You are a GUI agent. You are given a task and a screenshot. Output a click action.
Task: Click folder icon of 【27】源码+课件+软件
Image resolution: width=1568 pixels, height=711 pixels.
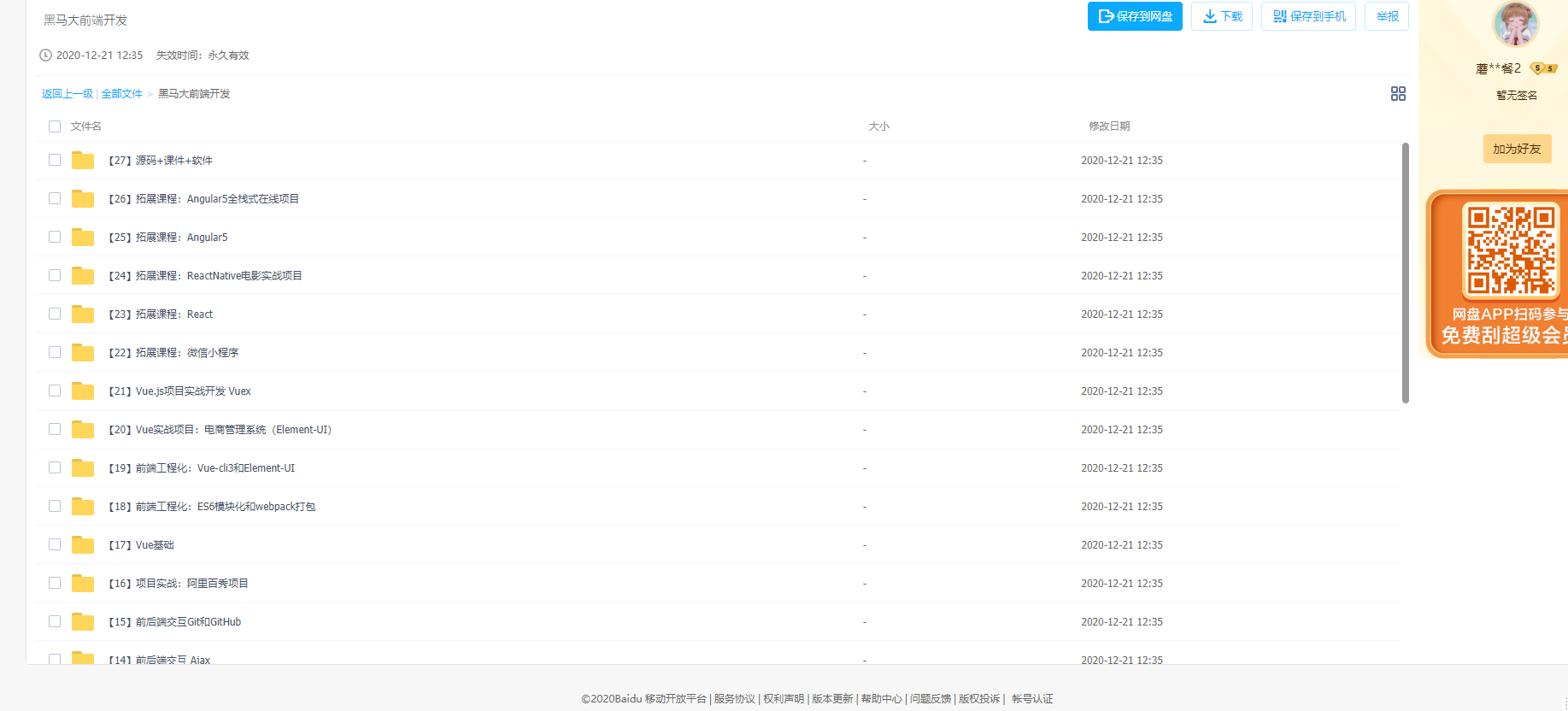point(83,160)
